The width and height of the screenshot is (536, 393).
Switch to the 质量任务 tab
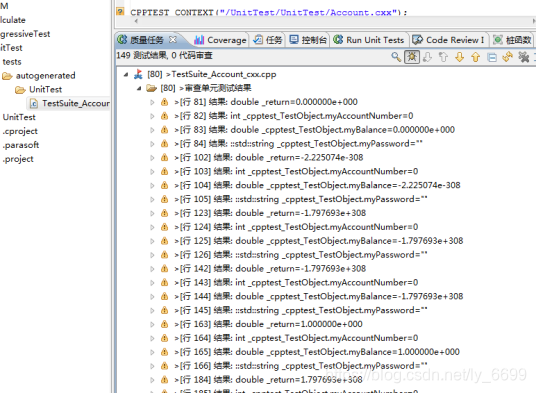pyautogui.click(x=147, y=40)
